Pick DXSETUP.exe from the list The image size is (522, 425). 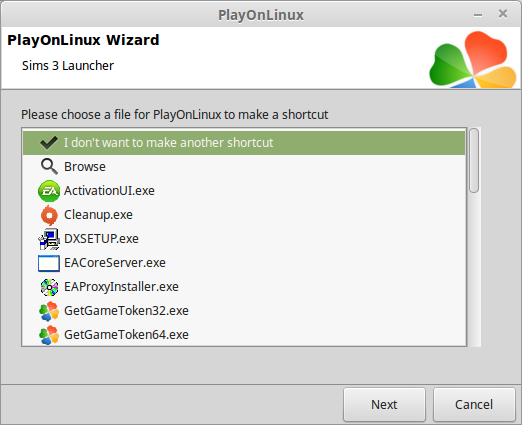[x=244, y=239]
